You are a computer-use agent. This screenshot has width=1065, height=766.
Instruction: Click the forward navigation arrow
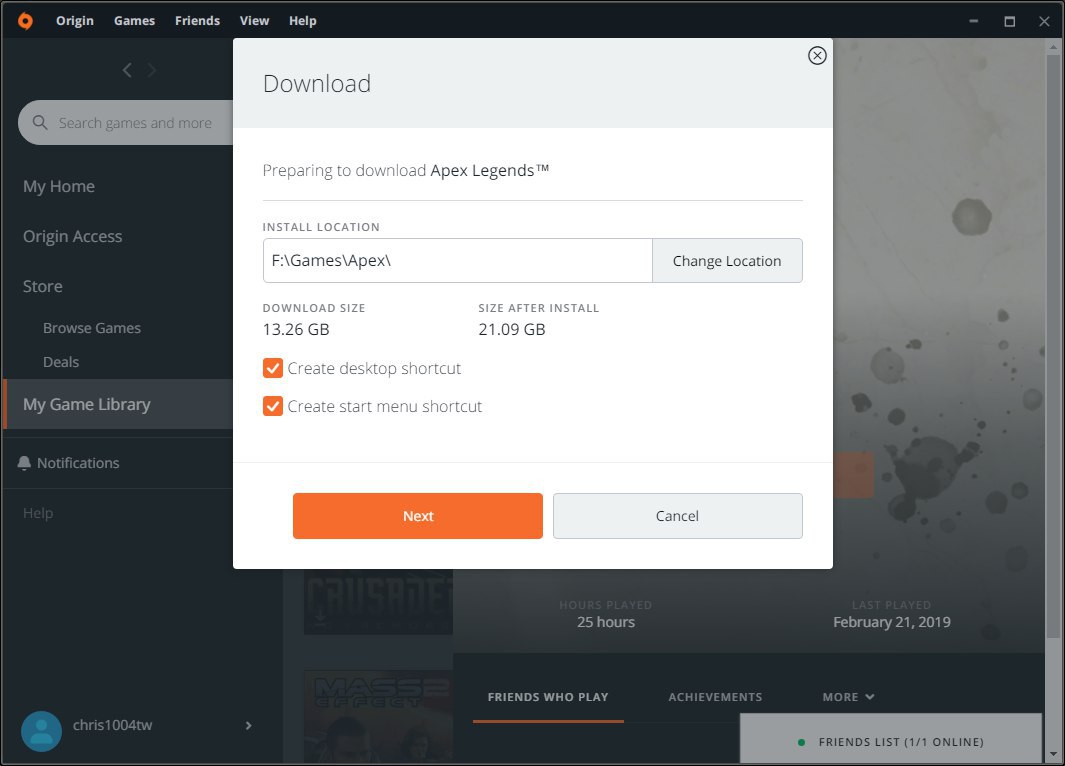(152, 70)
